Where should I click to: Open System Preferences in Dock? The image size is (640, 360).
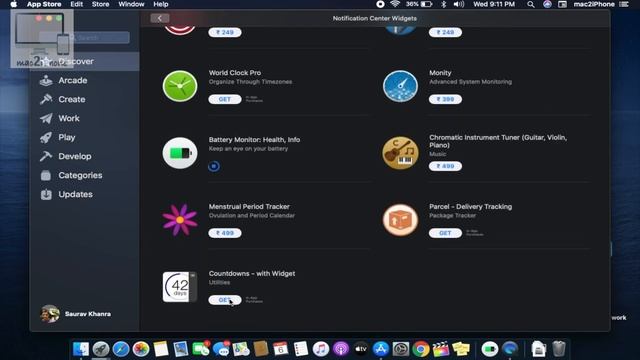(x=401, y=349)
